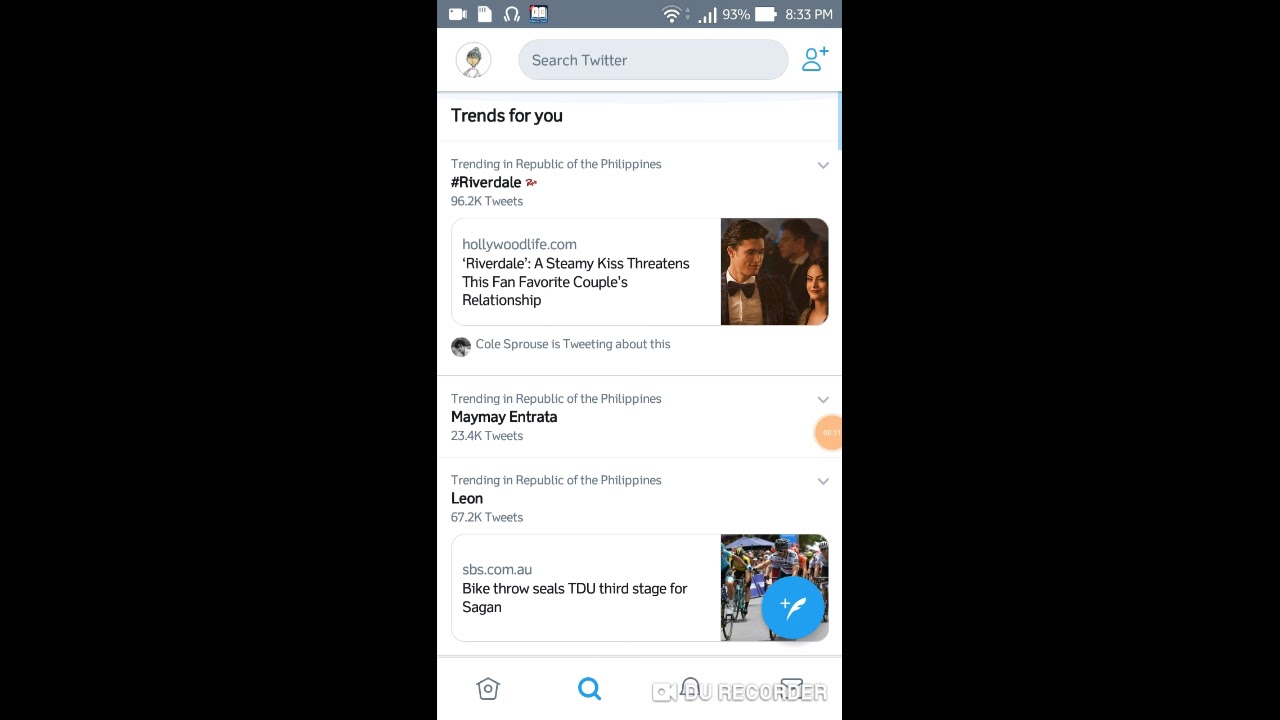This screenshot has width=1280, height=720.
Task: Tap red app notification icon in status bar
Action: (x=539, y=14)
